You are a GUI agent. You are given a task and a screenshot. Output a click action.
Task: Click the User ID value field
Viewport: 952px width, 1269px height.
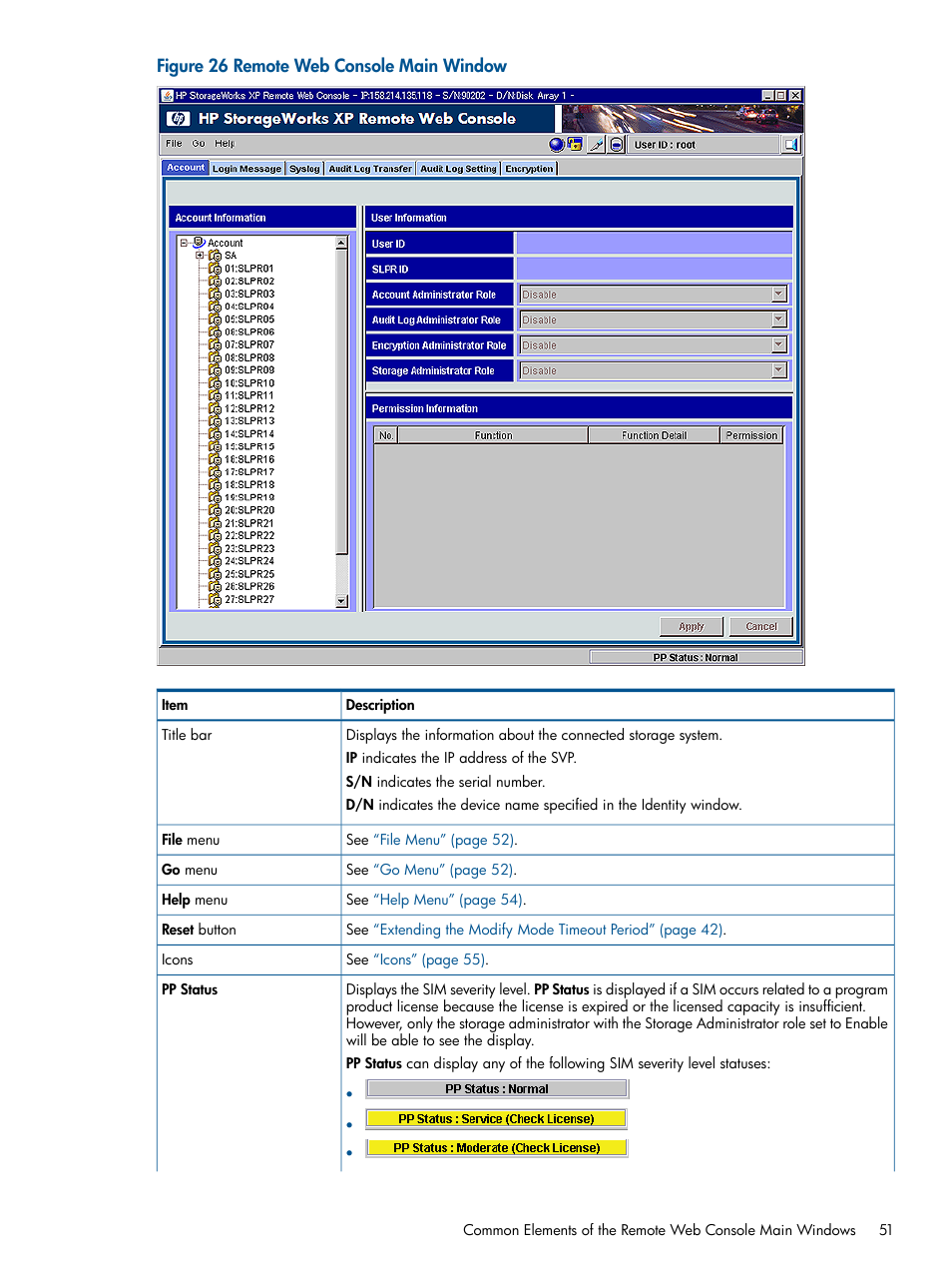(x=654, y=244)
